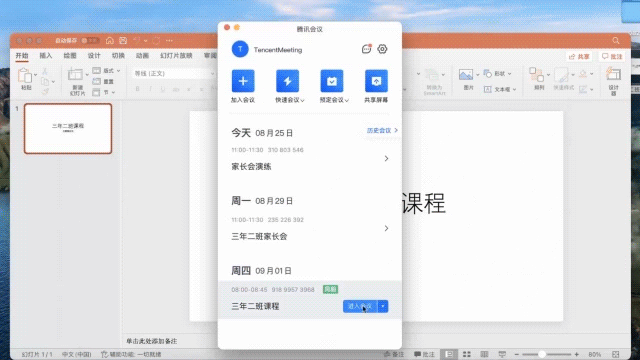
Task: Click the undo arrow in PowerPoint title bar
Action: point(136,40)
